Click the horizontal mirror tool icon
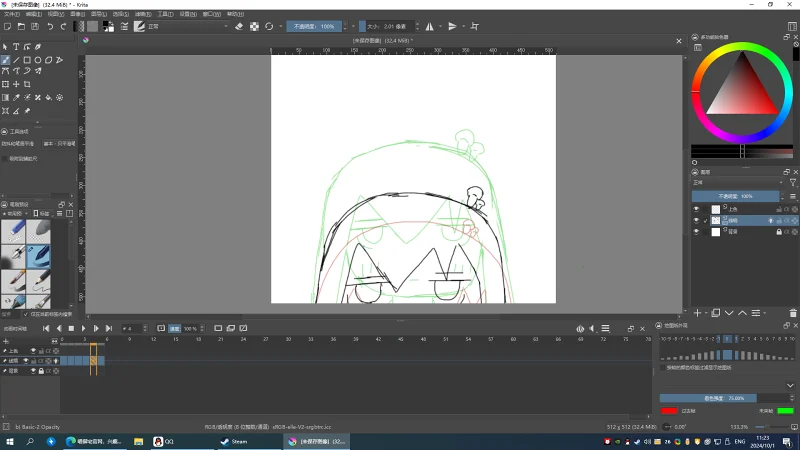This screenshot has height=450, width=800. point(430,27)
